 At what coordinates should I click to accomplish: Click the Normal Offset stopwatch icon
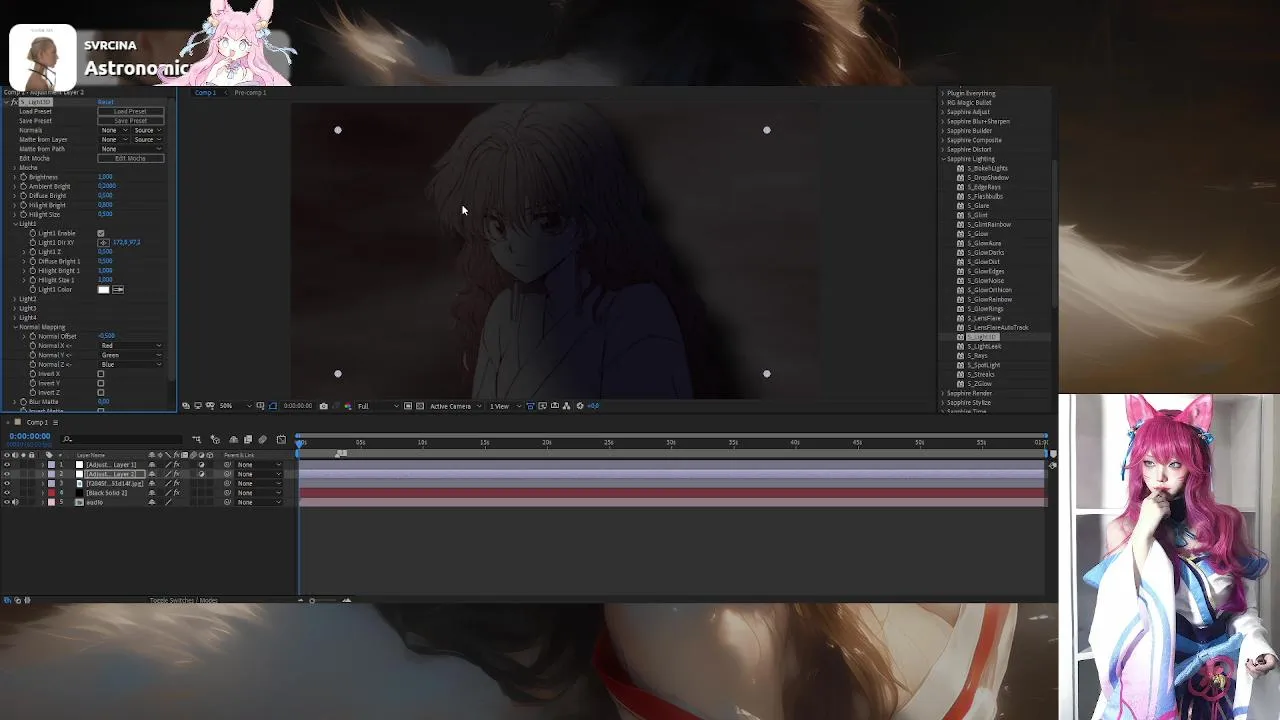32,336
